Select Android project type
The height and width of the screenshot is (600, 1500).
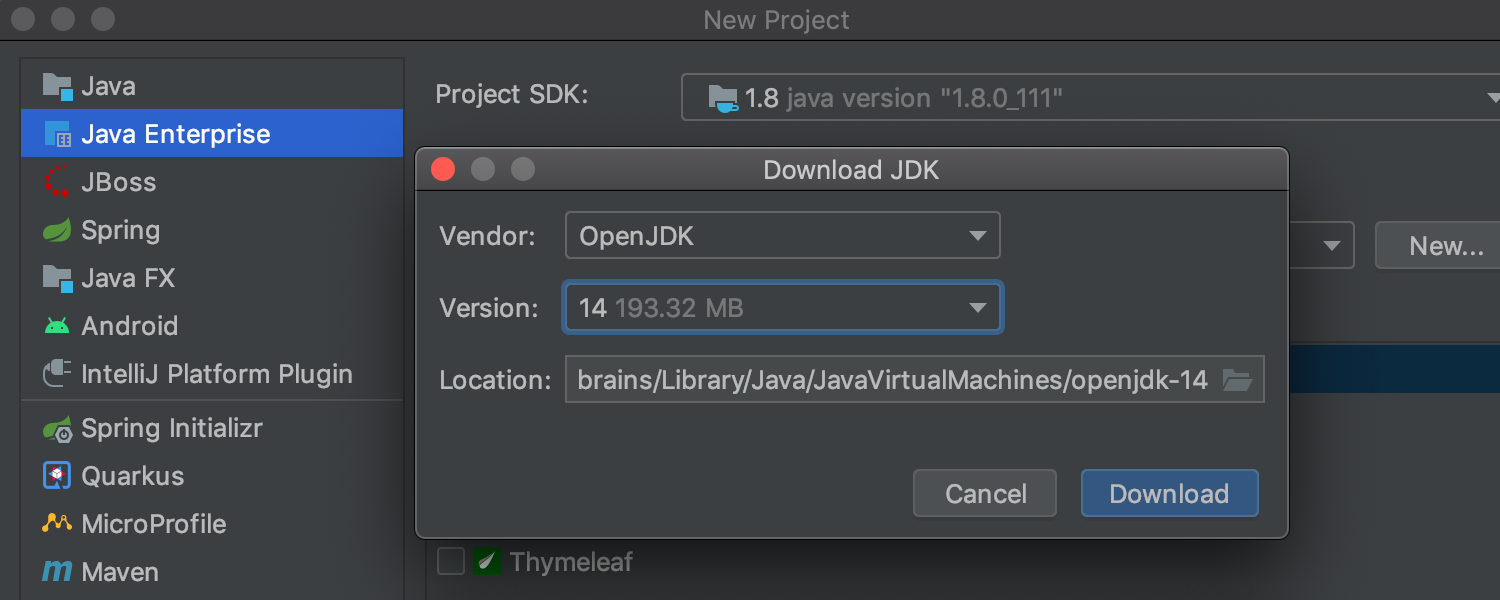click(212, 326)
